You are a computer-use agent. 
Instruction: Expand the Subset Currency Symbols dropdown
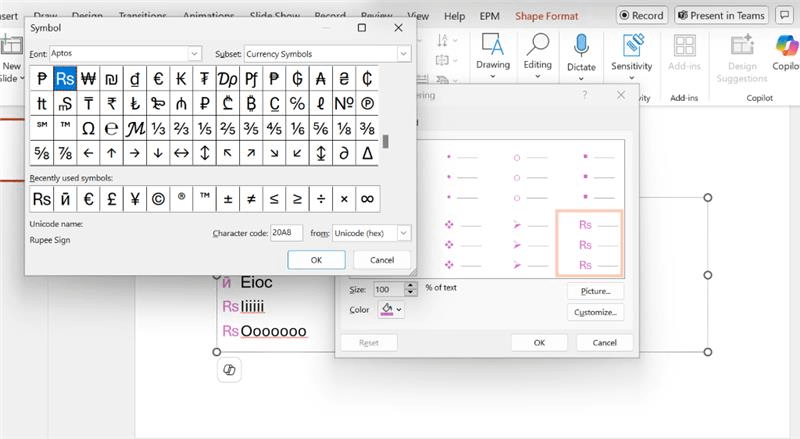pos(404,54)
